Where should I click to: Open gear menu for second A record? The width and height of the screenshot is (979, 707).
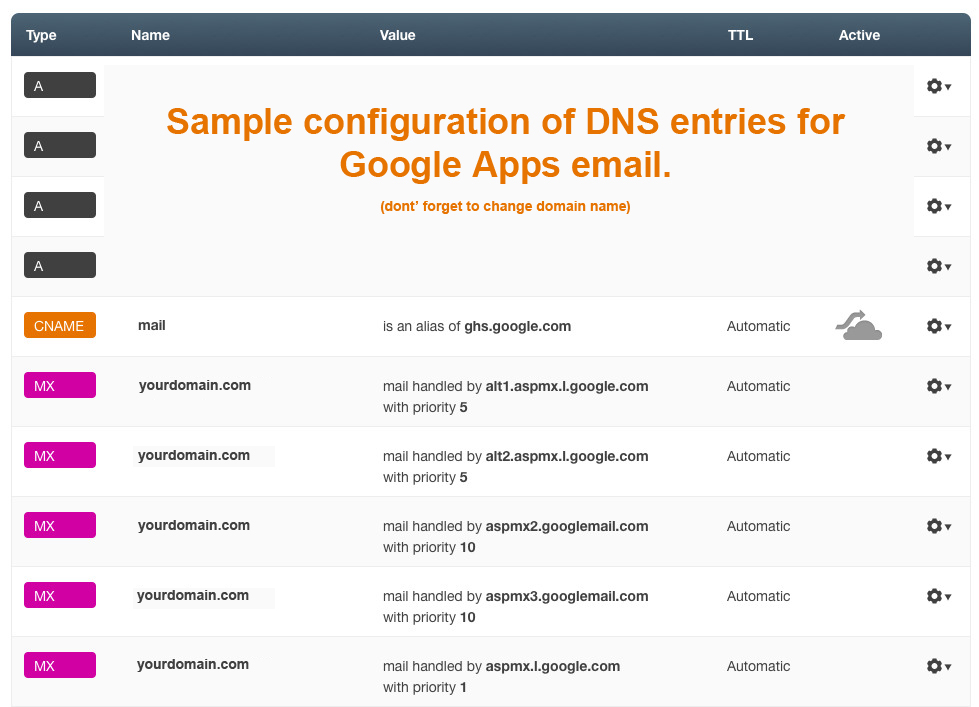point(938,146)
